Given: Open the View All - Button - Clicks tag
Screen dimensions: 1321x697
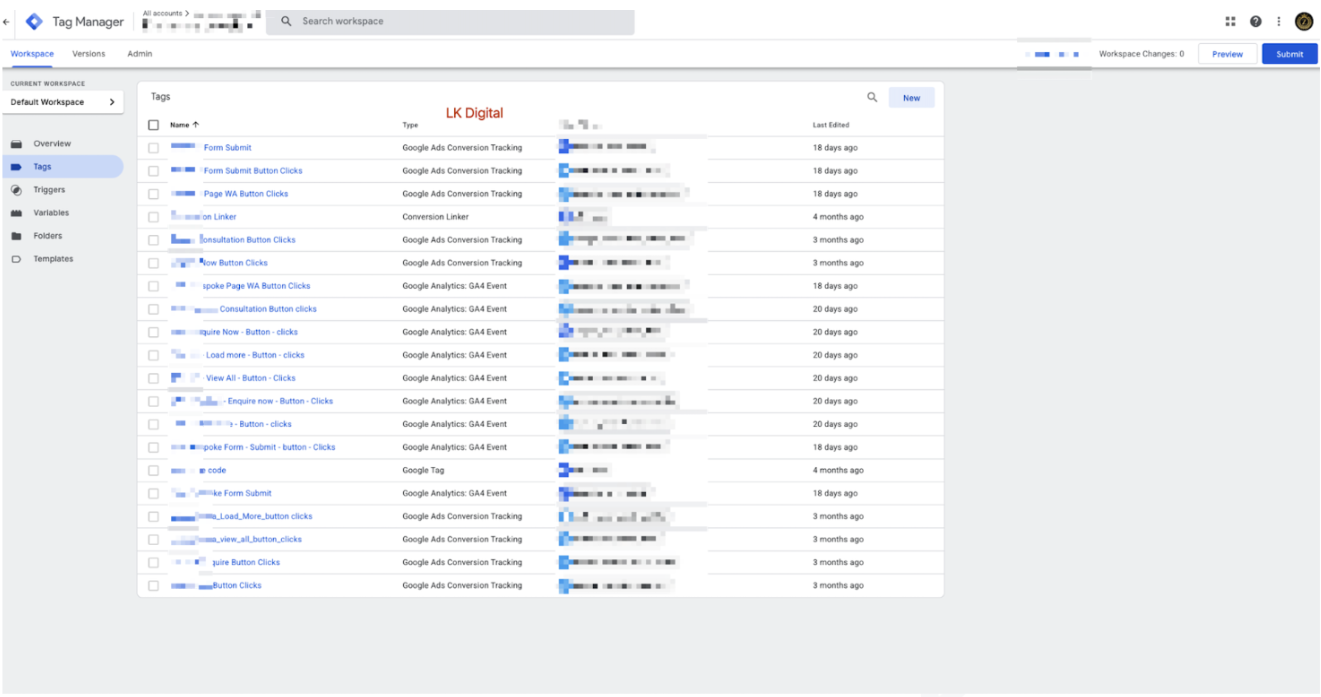Looking at the screenshot, I should 251,378.
